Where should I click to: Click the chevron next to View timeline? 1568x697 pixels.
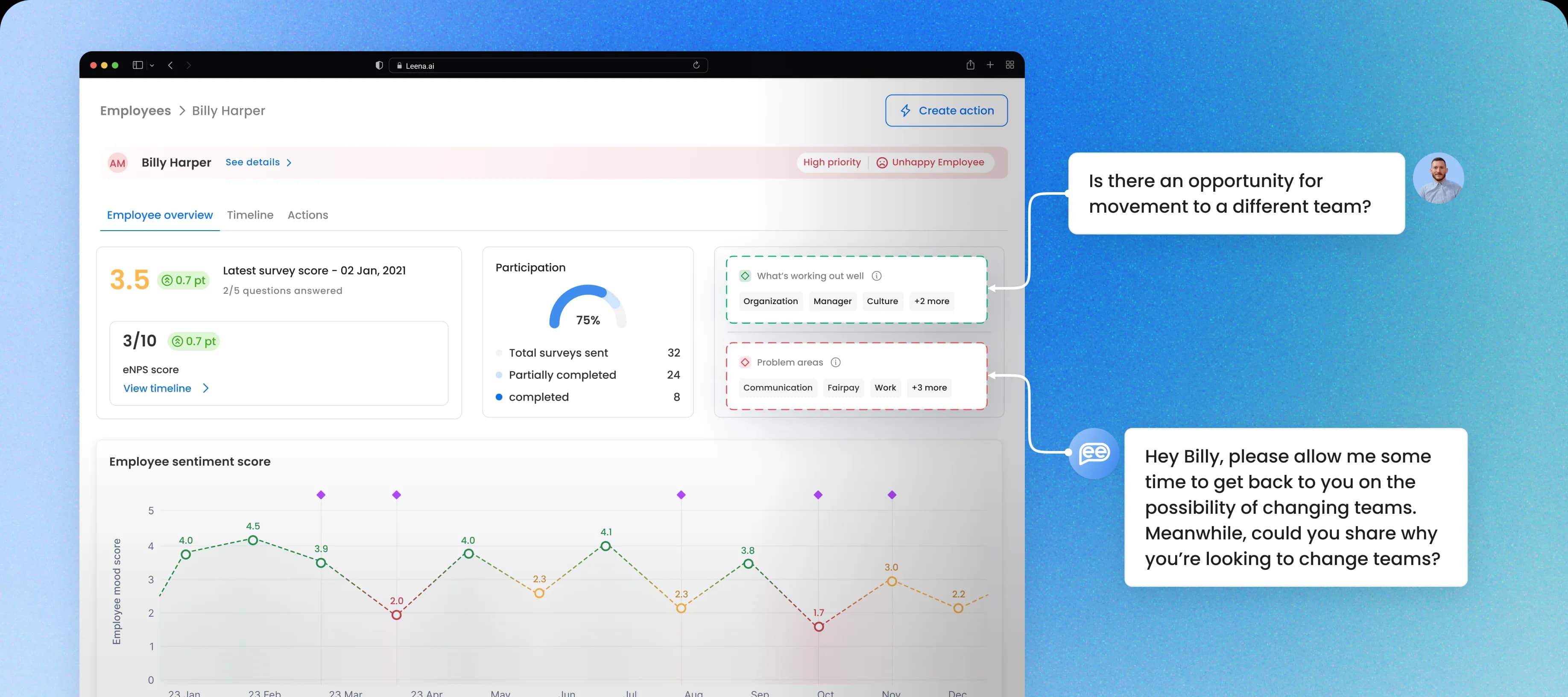pyautogui.click(x=206, y=388)
